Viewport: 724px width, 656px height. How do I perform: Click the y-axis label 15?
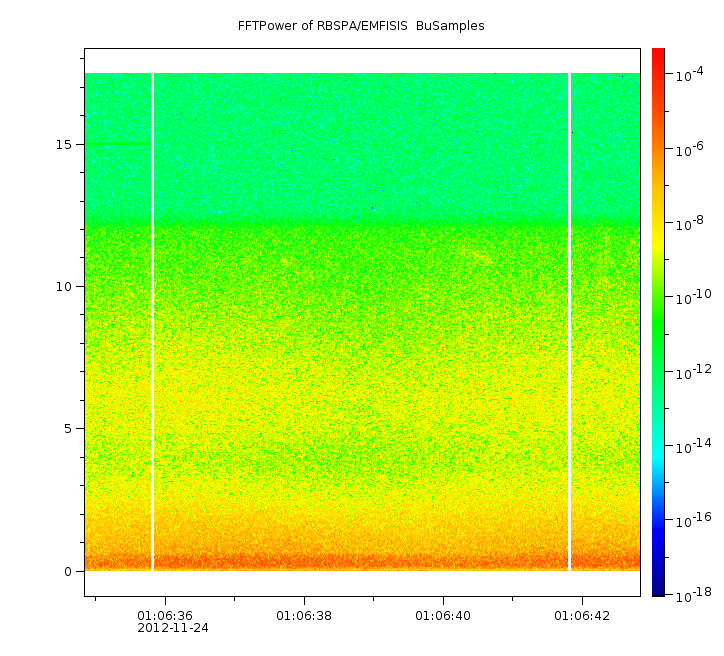(x=64, y=144)
